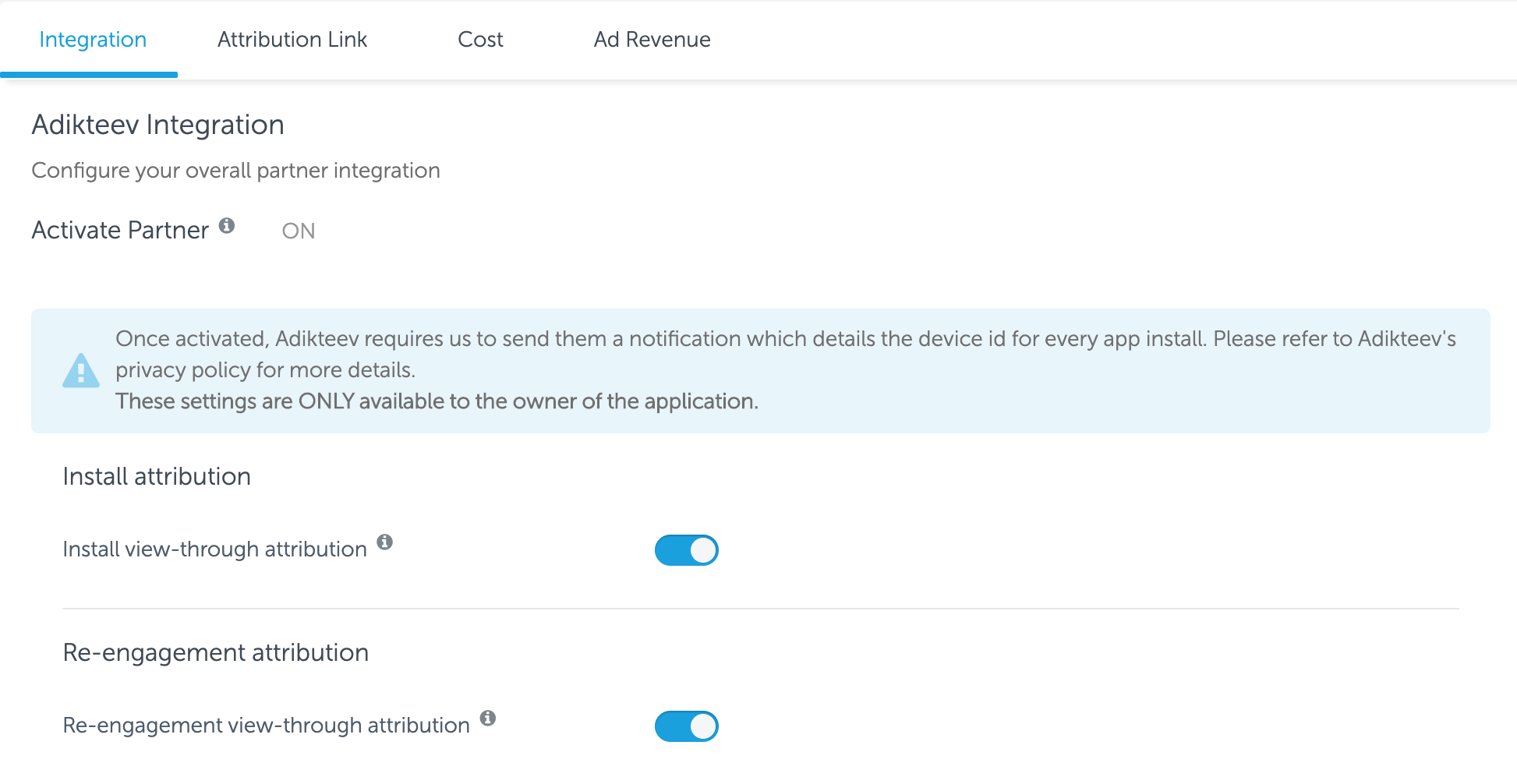Click the 'Install view-through attribution' label text
The height and width of the screenshot is (784, 1517).
coord(215,549)
